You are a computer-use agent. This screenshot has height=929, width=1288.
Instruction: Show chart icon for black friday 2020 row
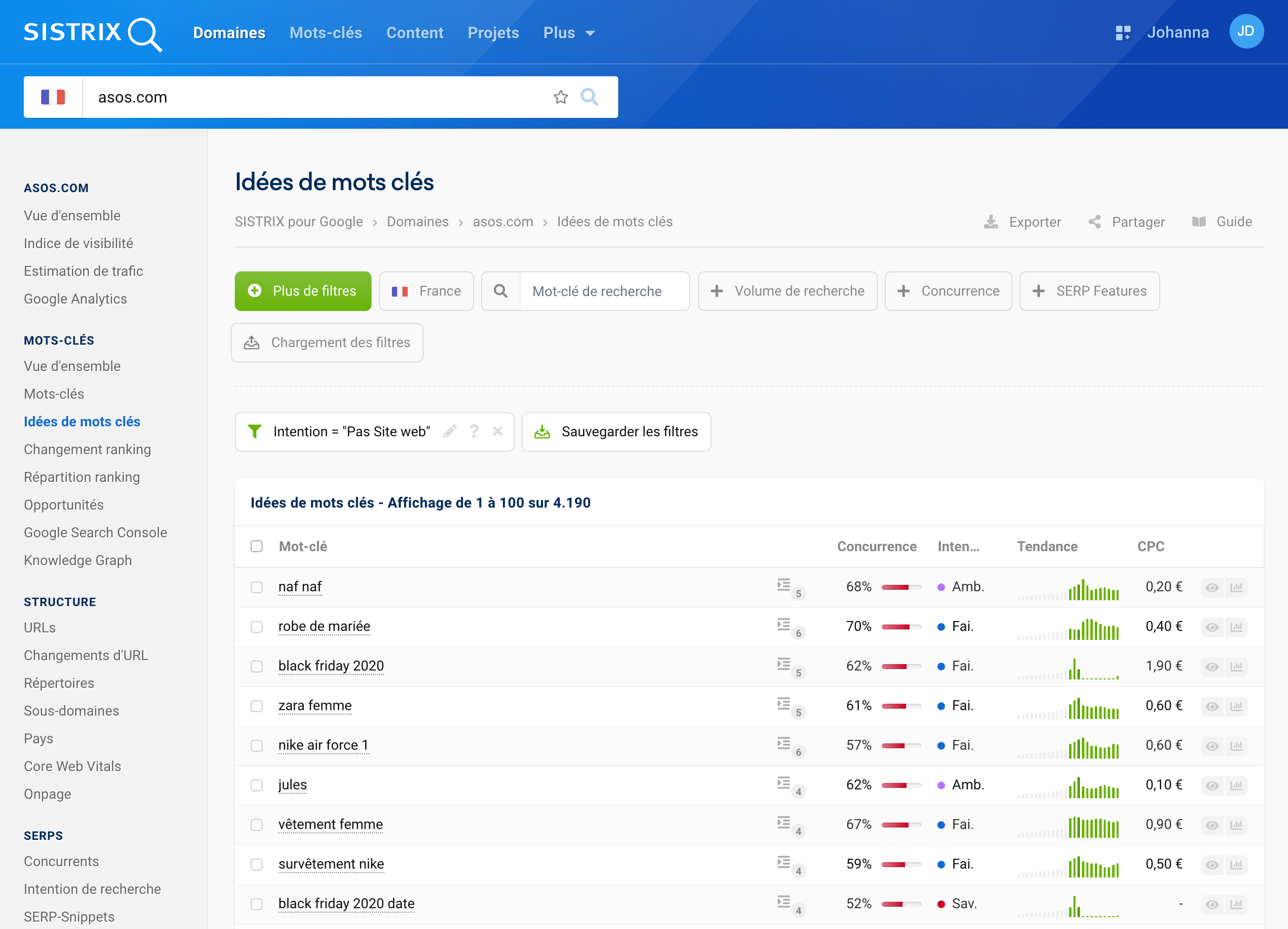1236,666
